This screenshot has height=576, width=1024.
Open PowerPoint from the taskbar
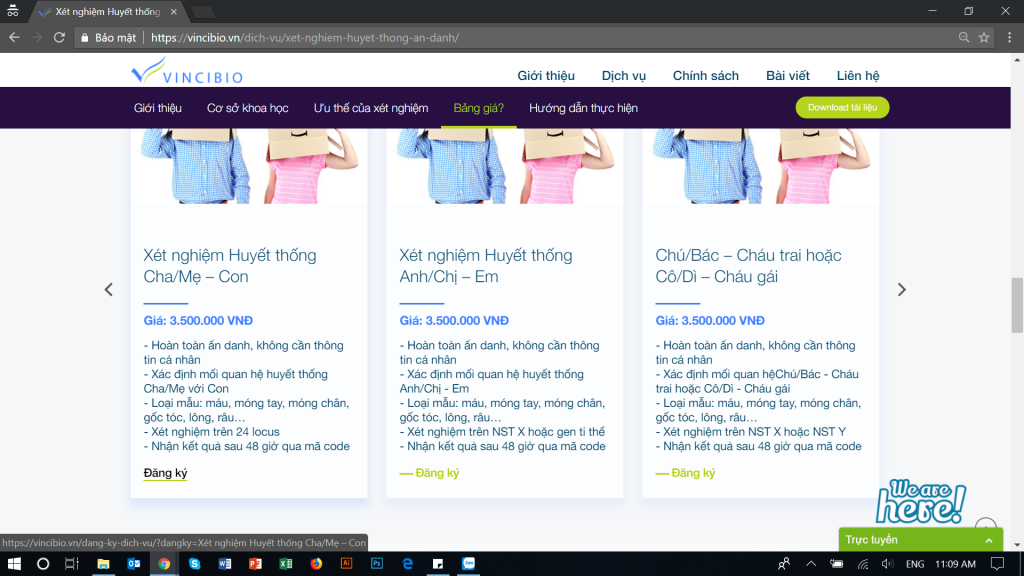pyautogui.click(x=255, y=564)
